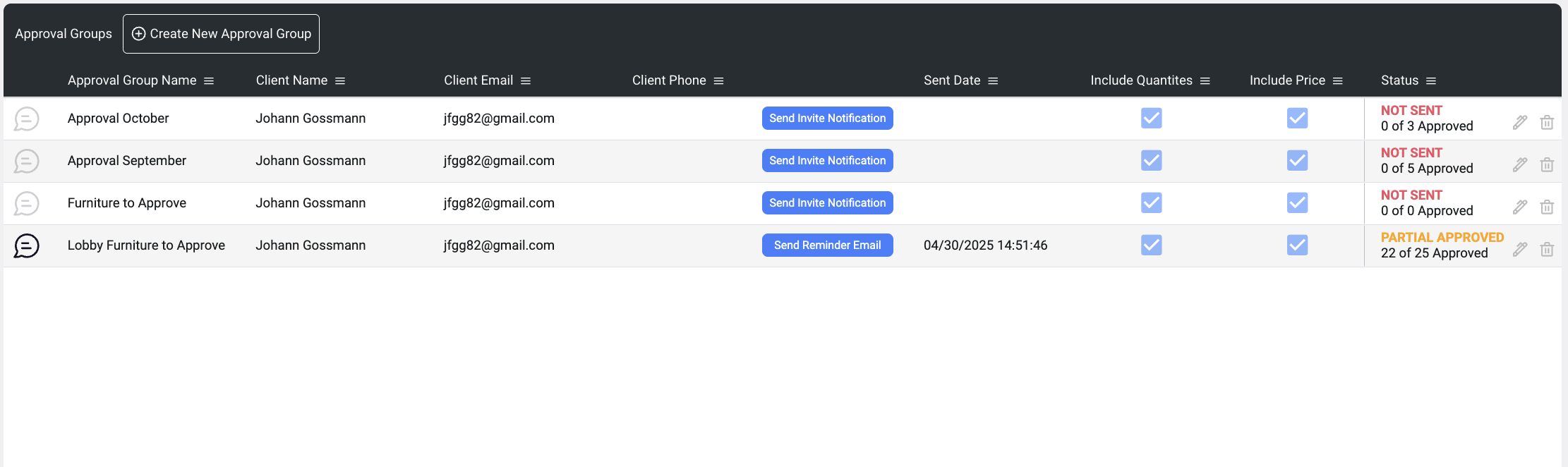1568x467 pixels.
Task: Click Create New Approval Group button
Action: 221,34
